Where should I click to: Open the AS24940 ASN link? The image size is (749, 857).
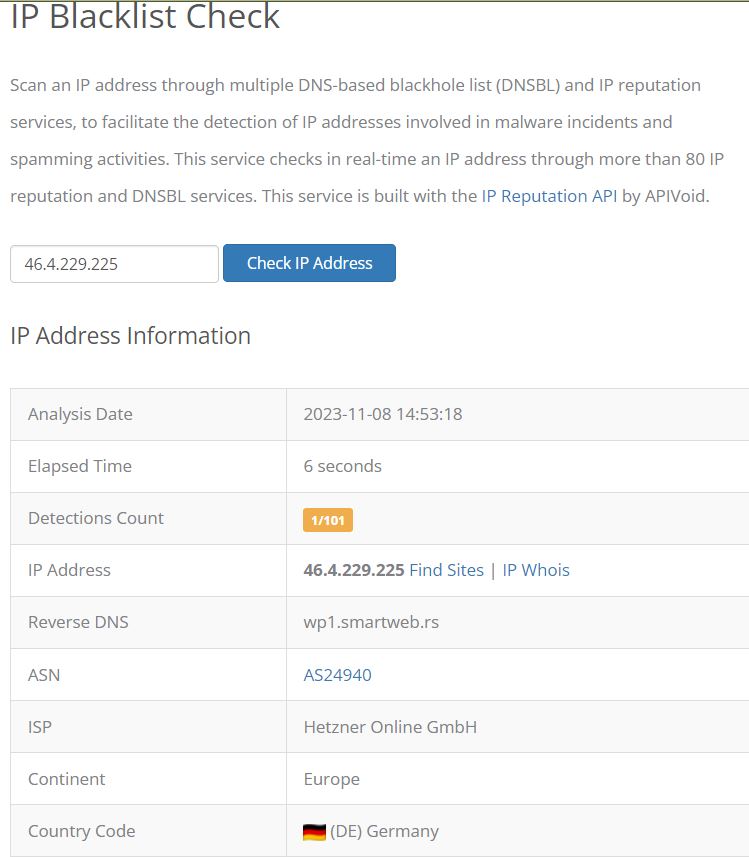click(x=337, y=675)
